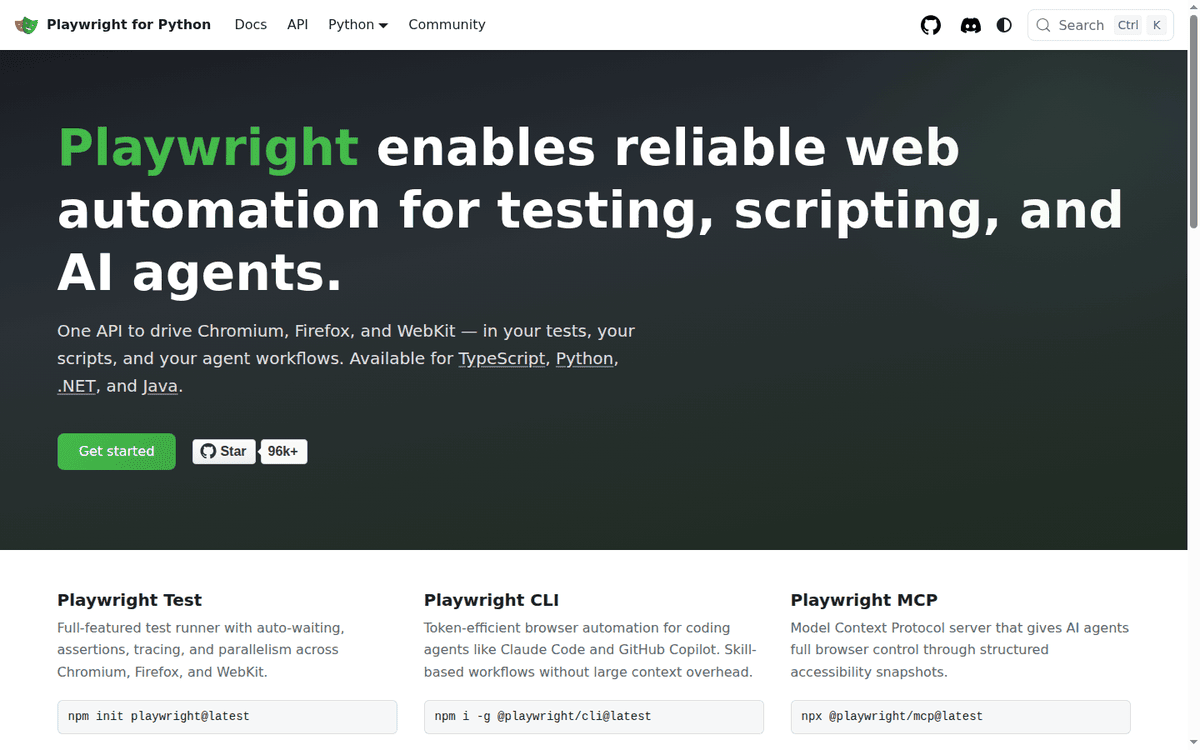The height and width of the screenshot is (750, 1200).
Task: Open the Community menu item
Action: coord(447,24)
